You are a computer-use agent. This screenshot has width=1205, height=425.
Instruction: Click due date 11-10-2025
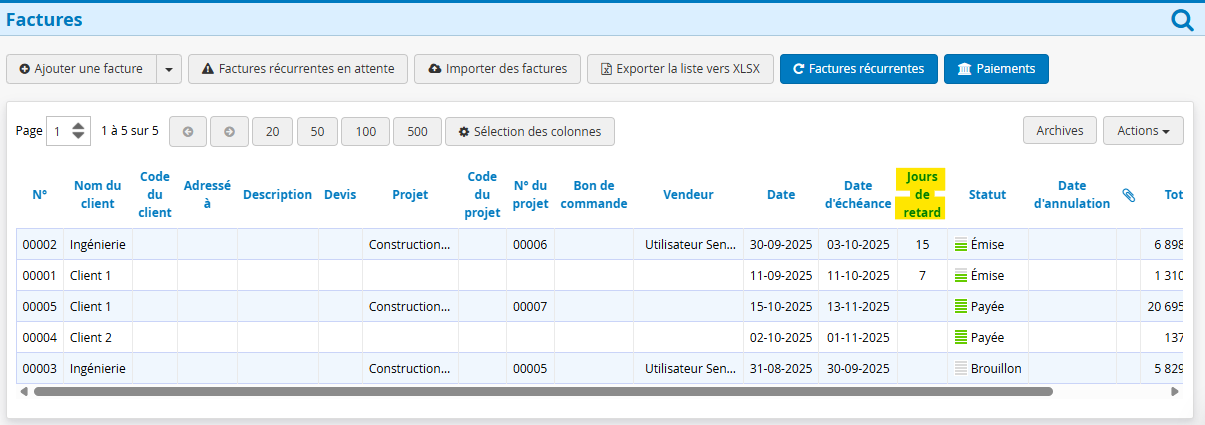pyautogui.click(x=858, y=275)
